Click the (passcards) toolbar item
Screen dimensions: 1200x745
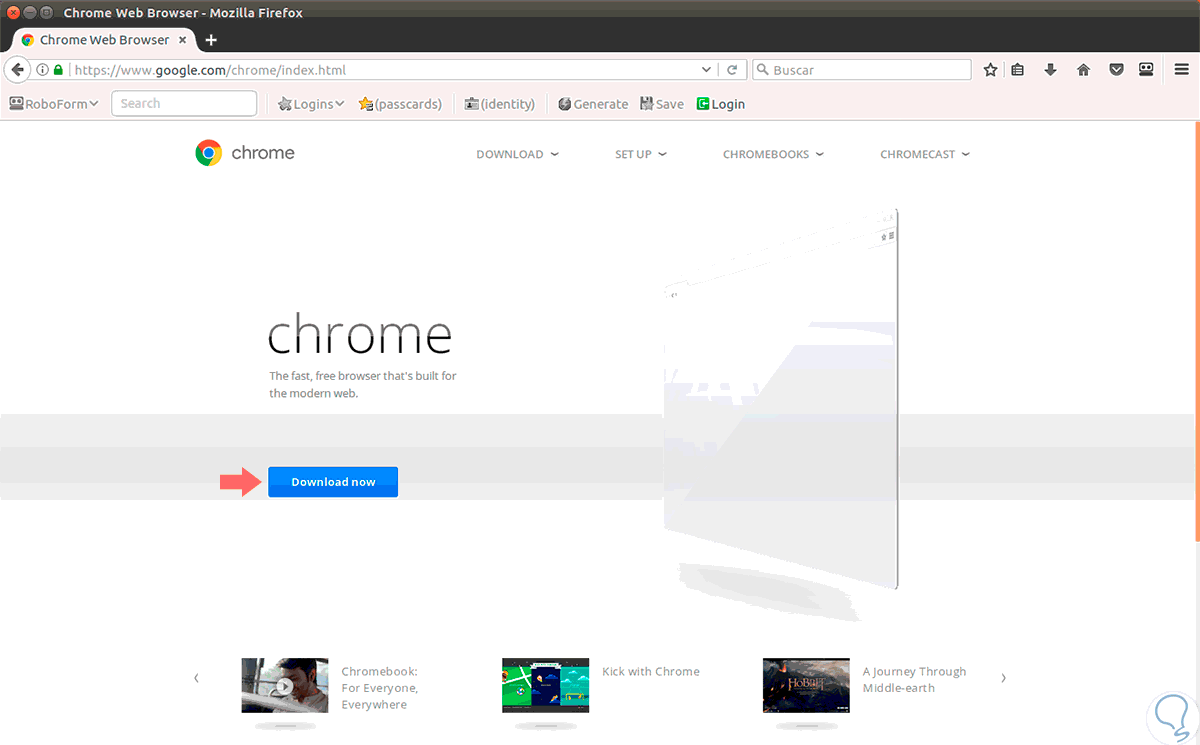(400, 104)
